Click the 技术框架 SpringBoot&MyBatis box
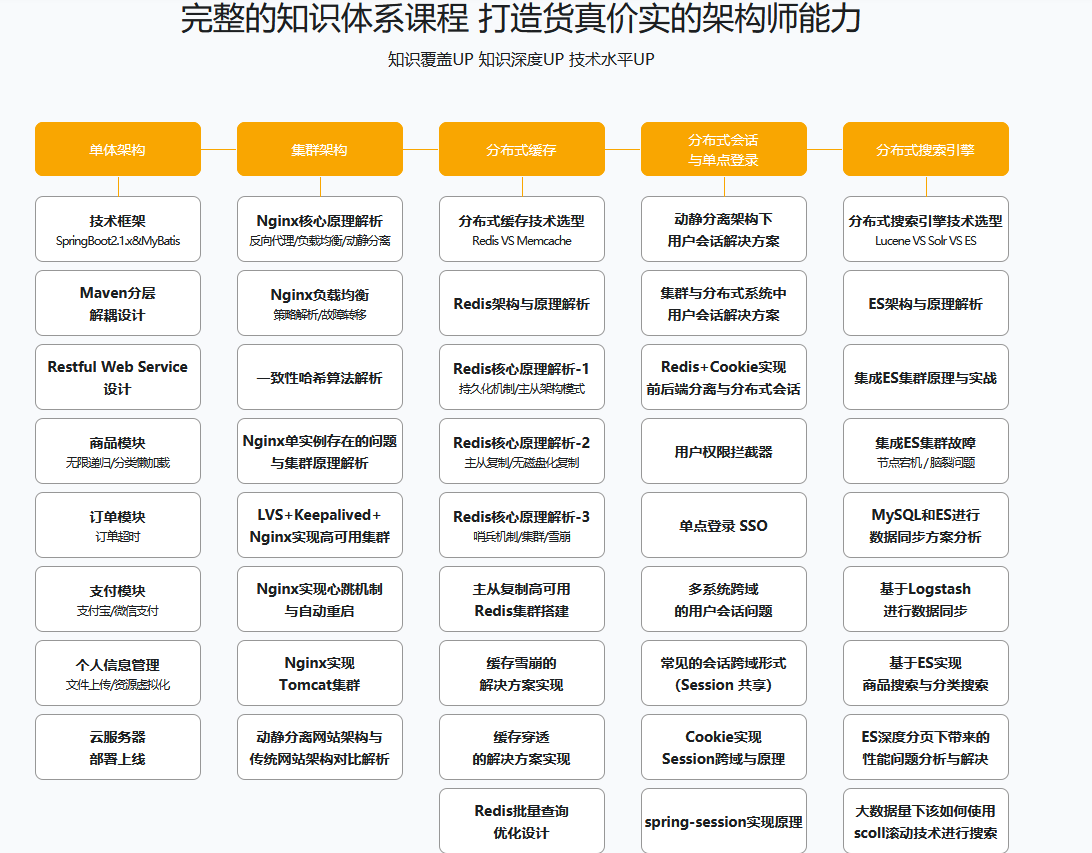The image size is (1092, 853). coord(118,229)
